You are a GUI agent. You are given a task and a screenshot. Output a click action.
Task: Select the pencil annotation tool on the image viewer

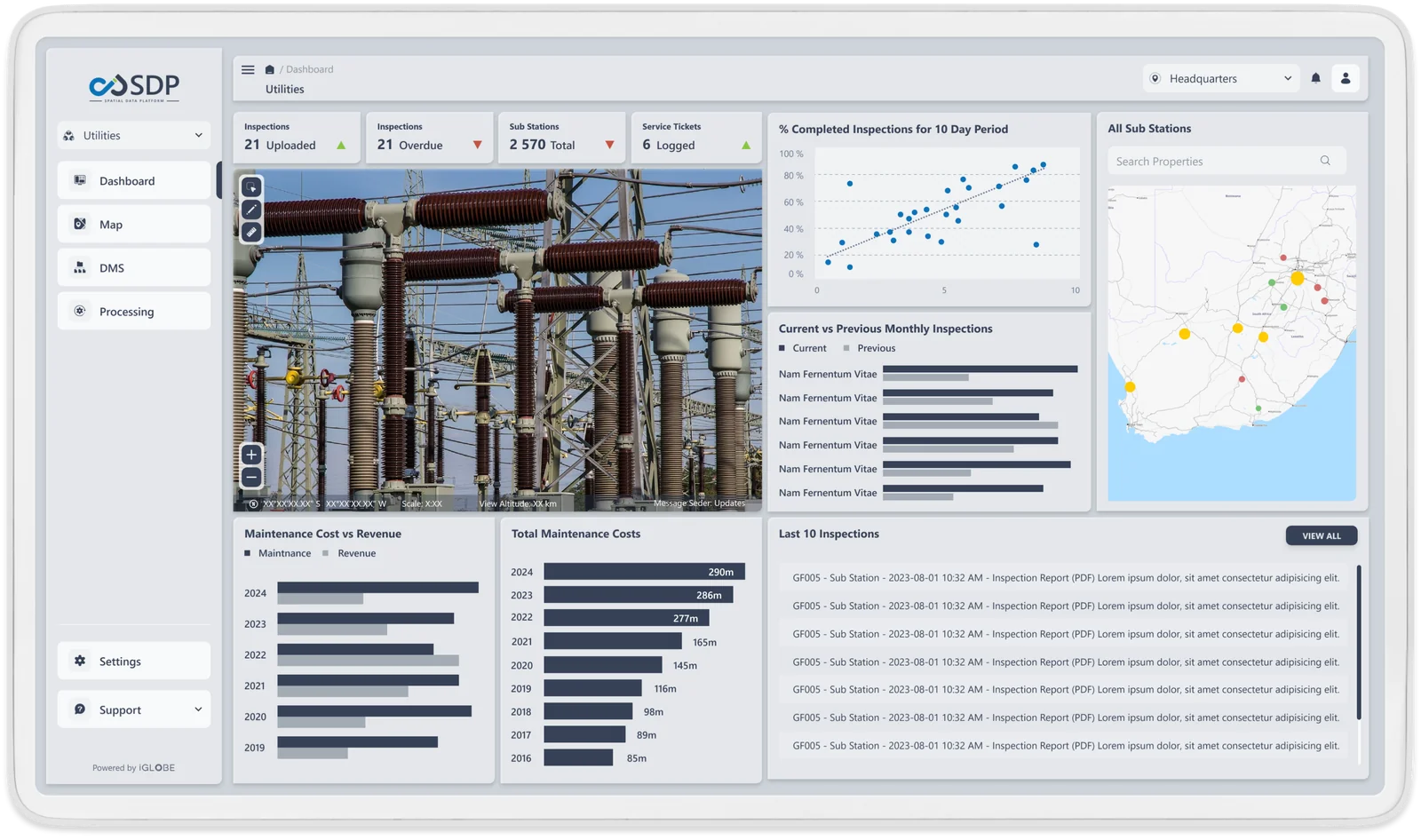coord(251,210)
